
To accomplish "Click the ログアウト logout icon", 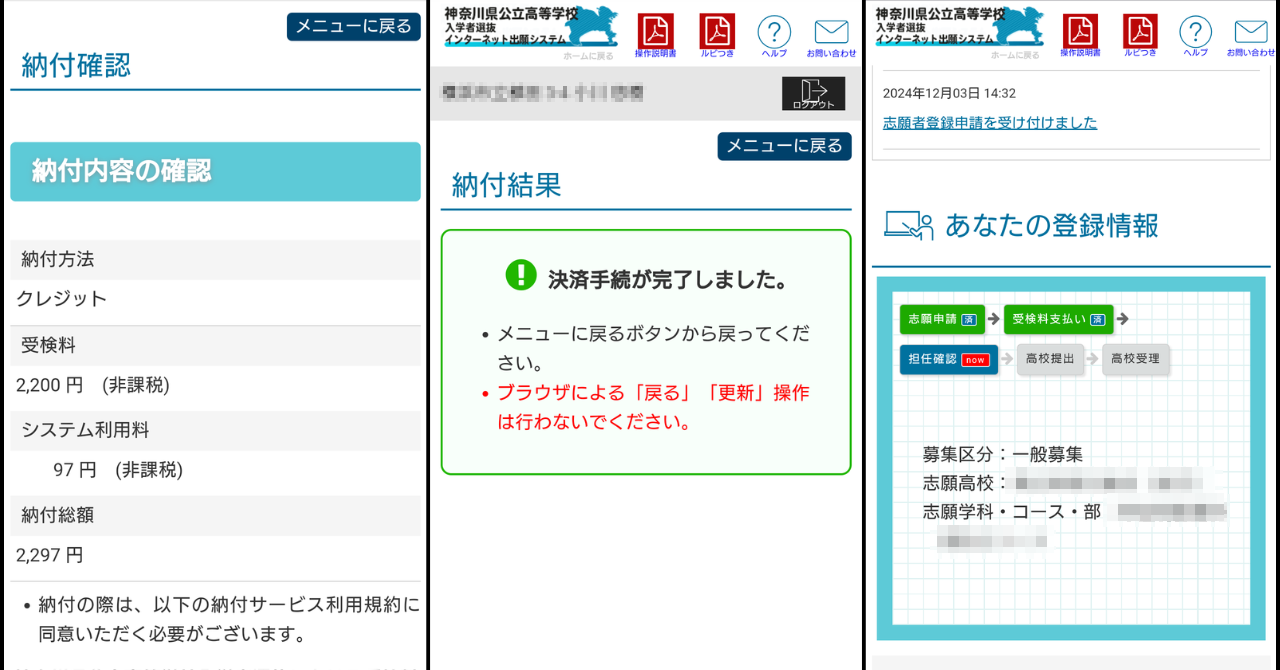I will [813, 93].
